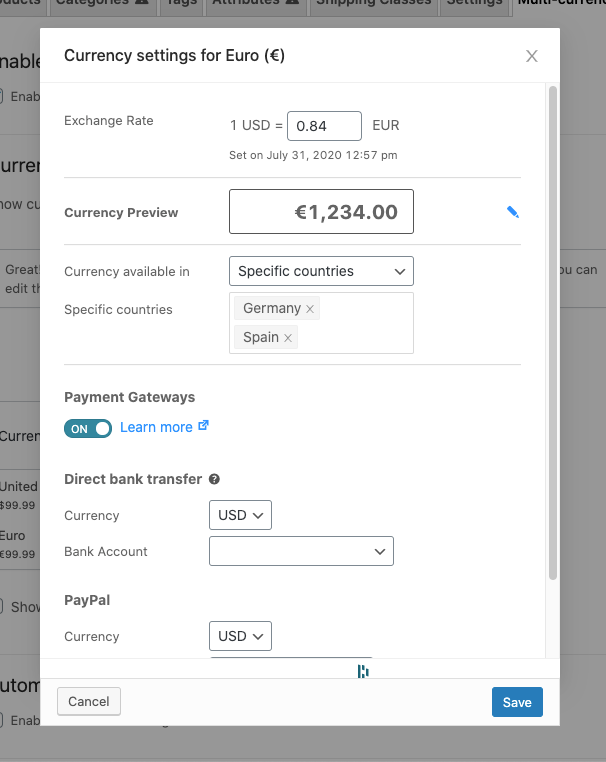Click the Save button

click(x=517, y=702)
